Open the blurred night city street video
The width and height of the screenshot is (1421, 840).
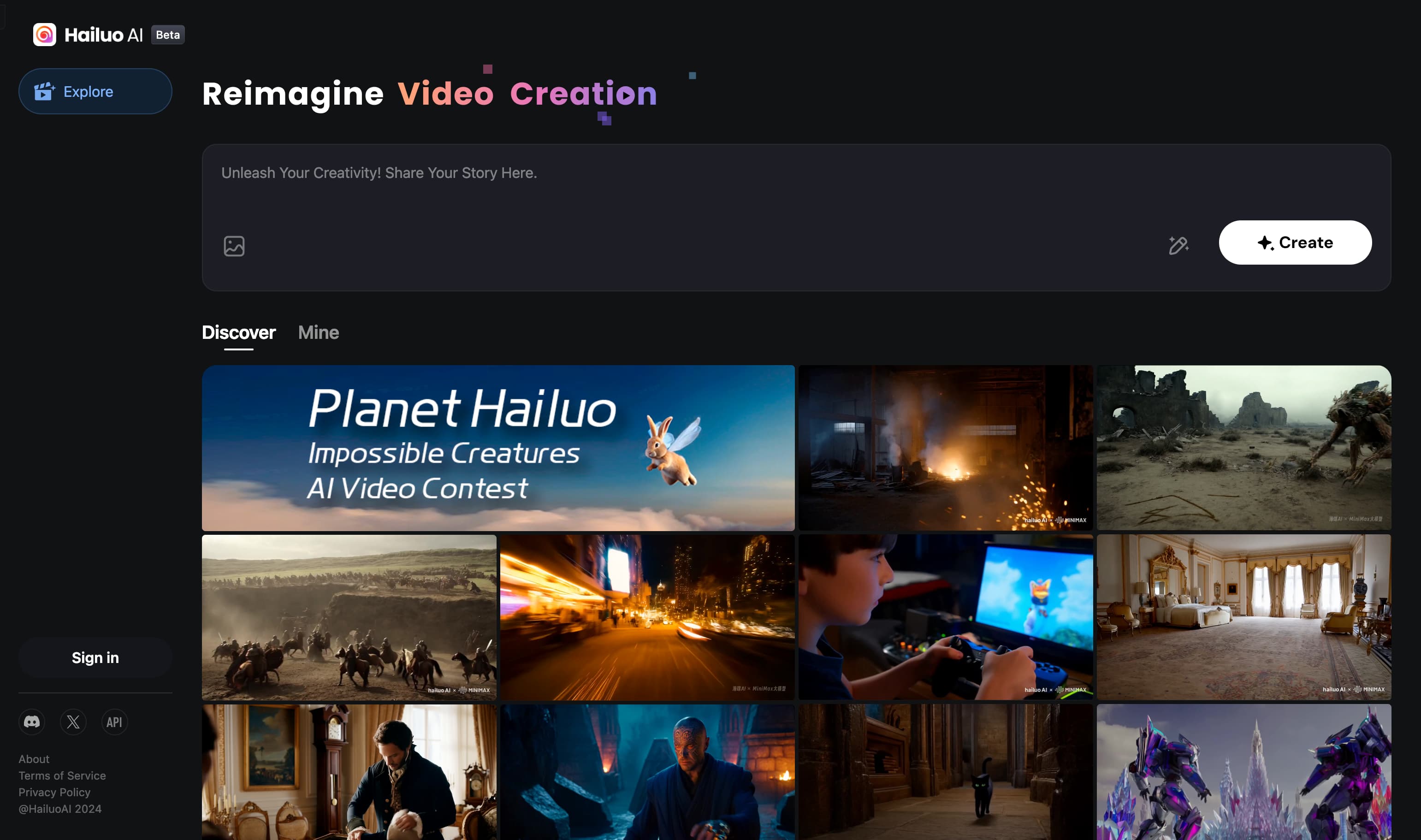point(647,617)
